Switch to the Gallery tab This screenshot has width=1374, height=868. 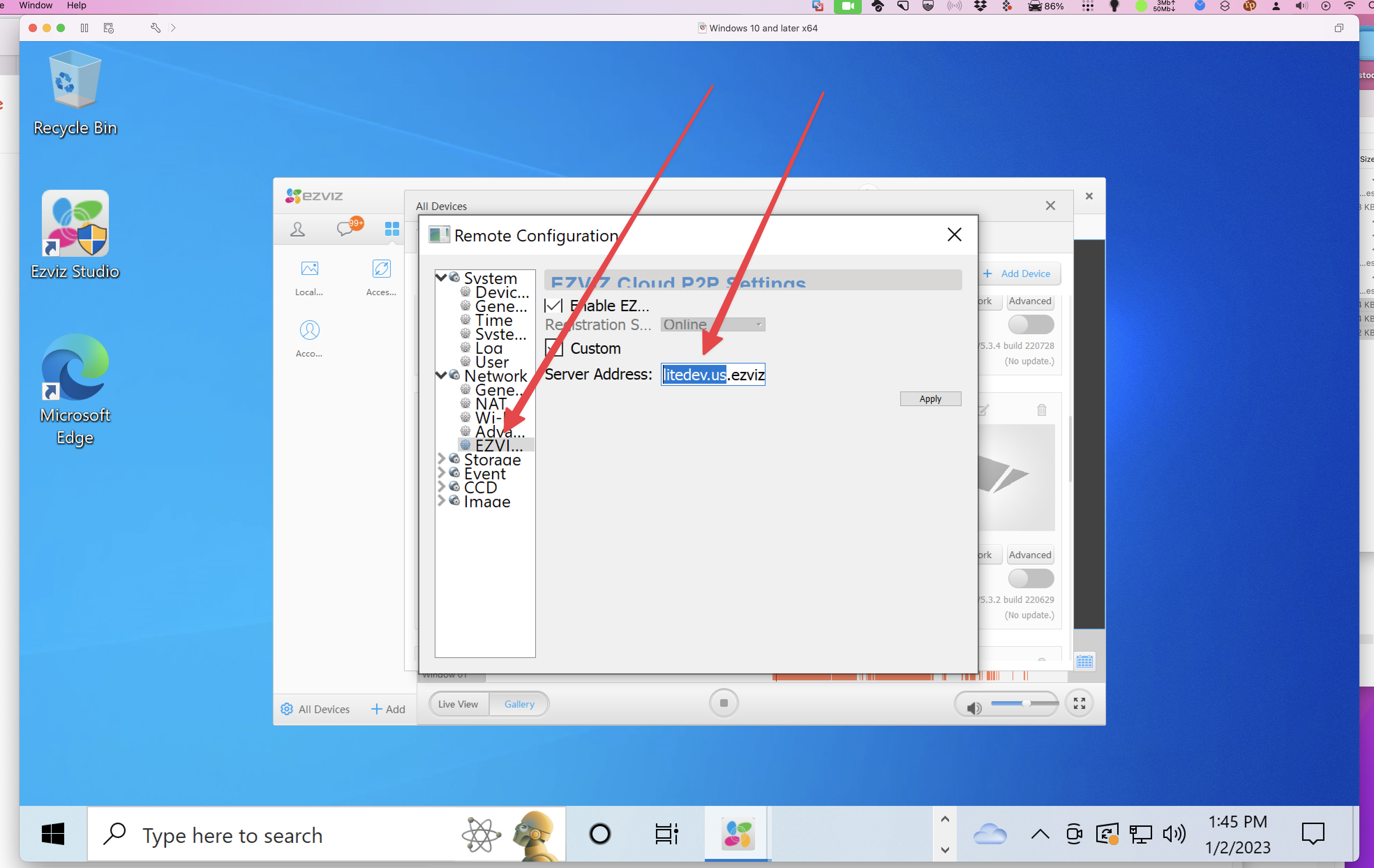coord(519,704)
